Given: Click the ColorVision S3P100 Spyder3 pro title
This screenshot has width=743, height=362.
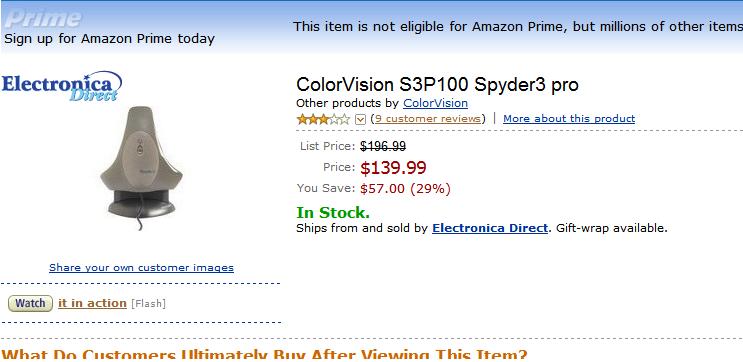Looking at the screenshot, I should pos(437,85).
